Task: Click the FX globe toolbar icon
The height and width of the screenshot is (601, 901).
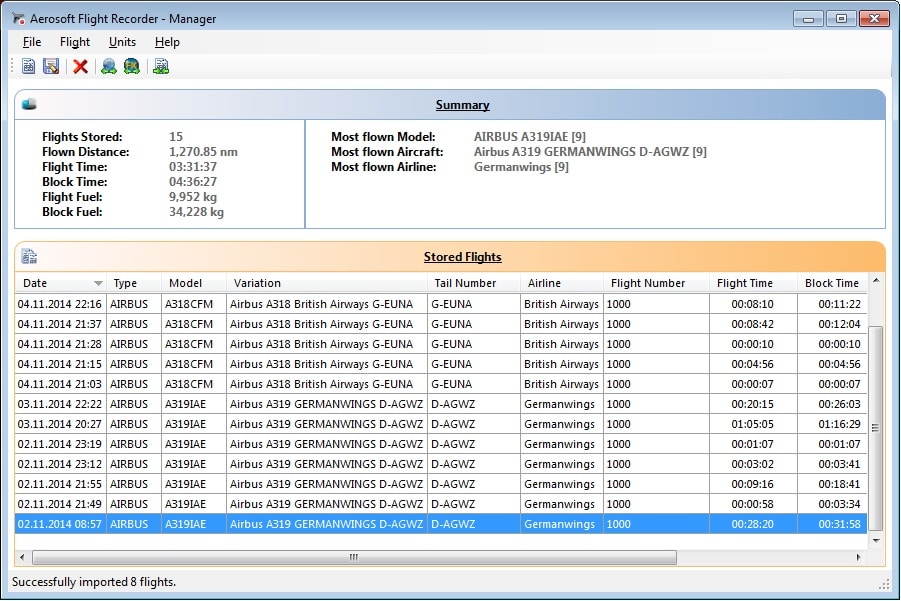Action: (131, 66)
